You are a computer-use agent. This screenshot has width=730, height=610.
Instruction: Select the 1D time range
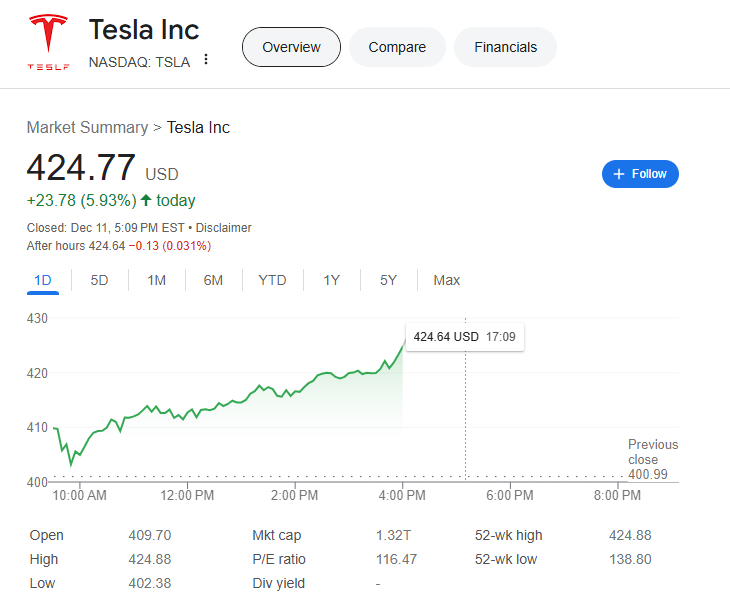43,280
